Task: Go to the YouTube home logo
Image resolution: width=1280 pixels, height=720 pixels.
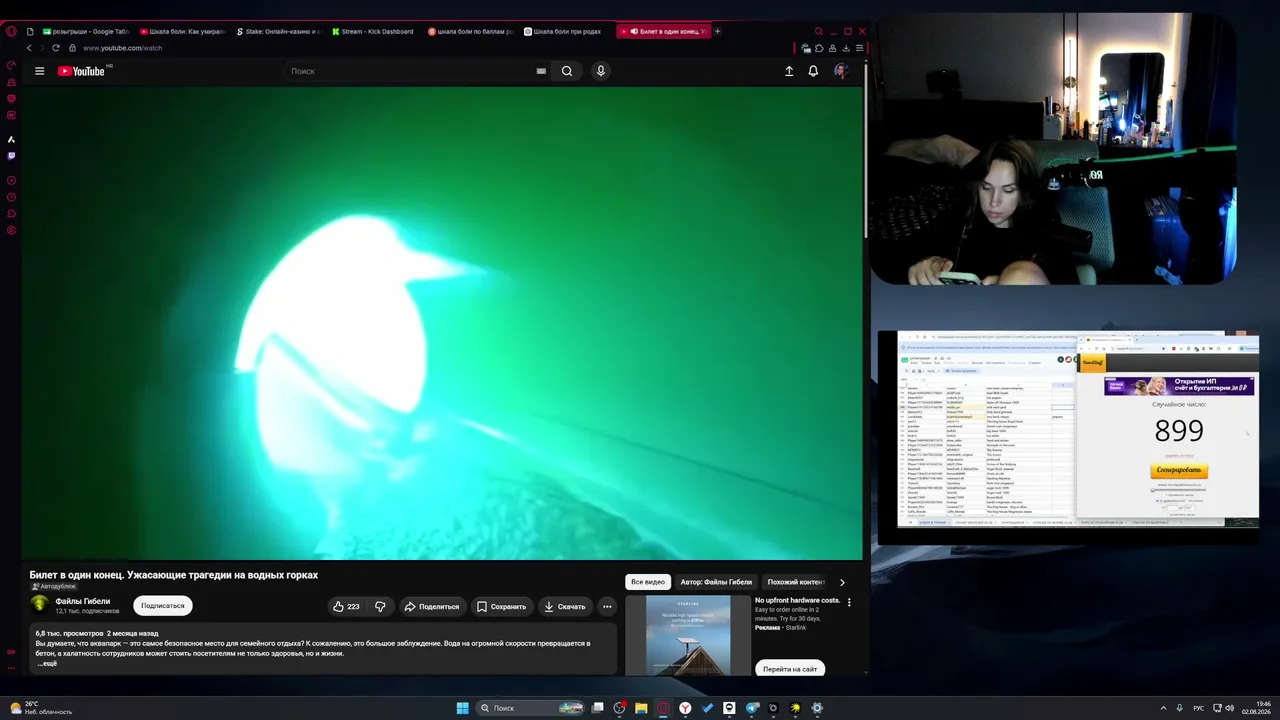Action: coord(81,71)
